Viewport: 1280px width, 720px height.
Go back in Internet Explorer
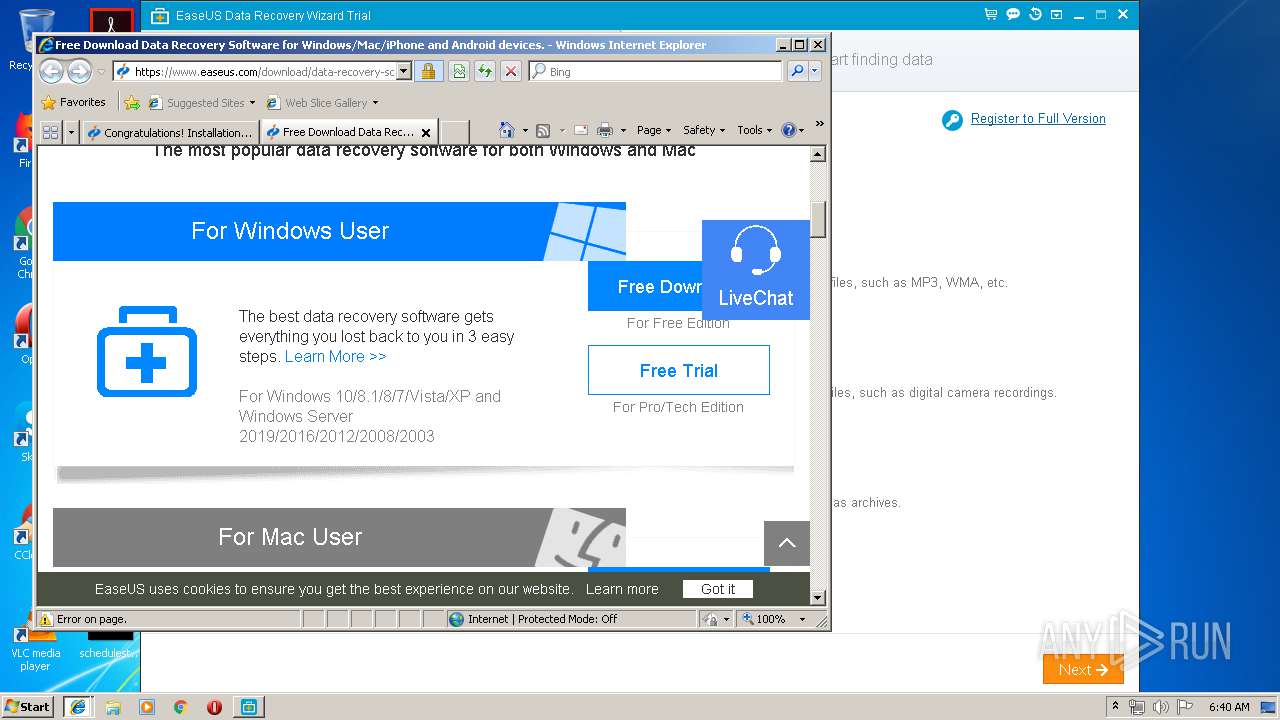tap(51, 71)
